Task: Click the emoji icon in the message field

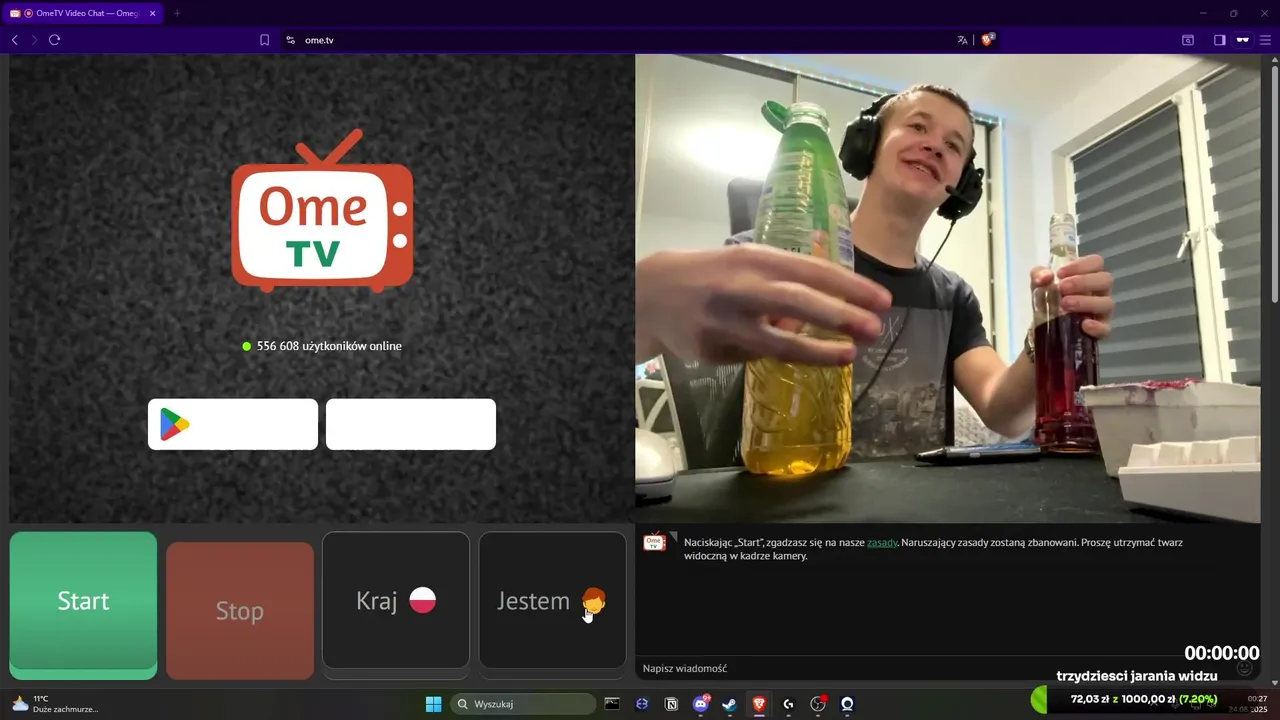Action: 1245,668
